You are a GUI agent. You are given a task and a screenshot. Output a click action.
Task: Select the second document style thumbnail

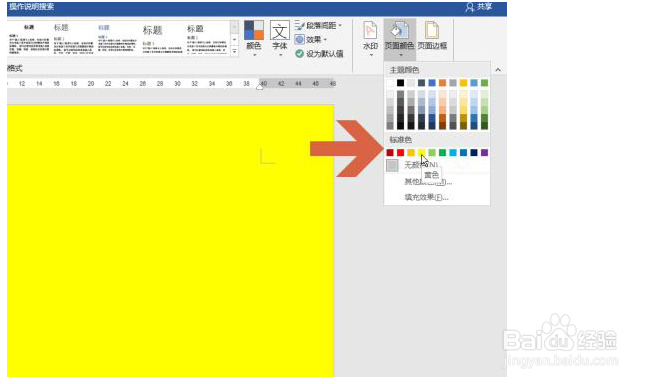point(73,39)
